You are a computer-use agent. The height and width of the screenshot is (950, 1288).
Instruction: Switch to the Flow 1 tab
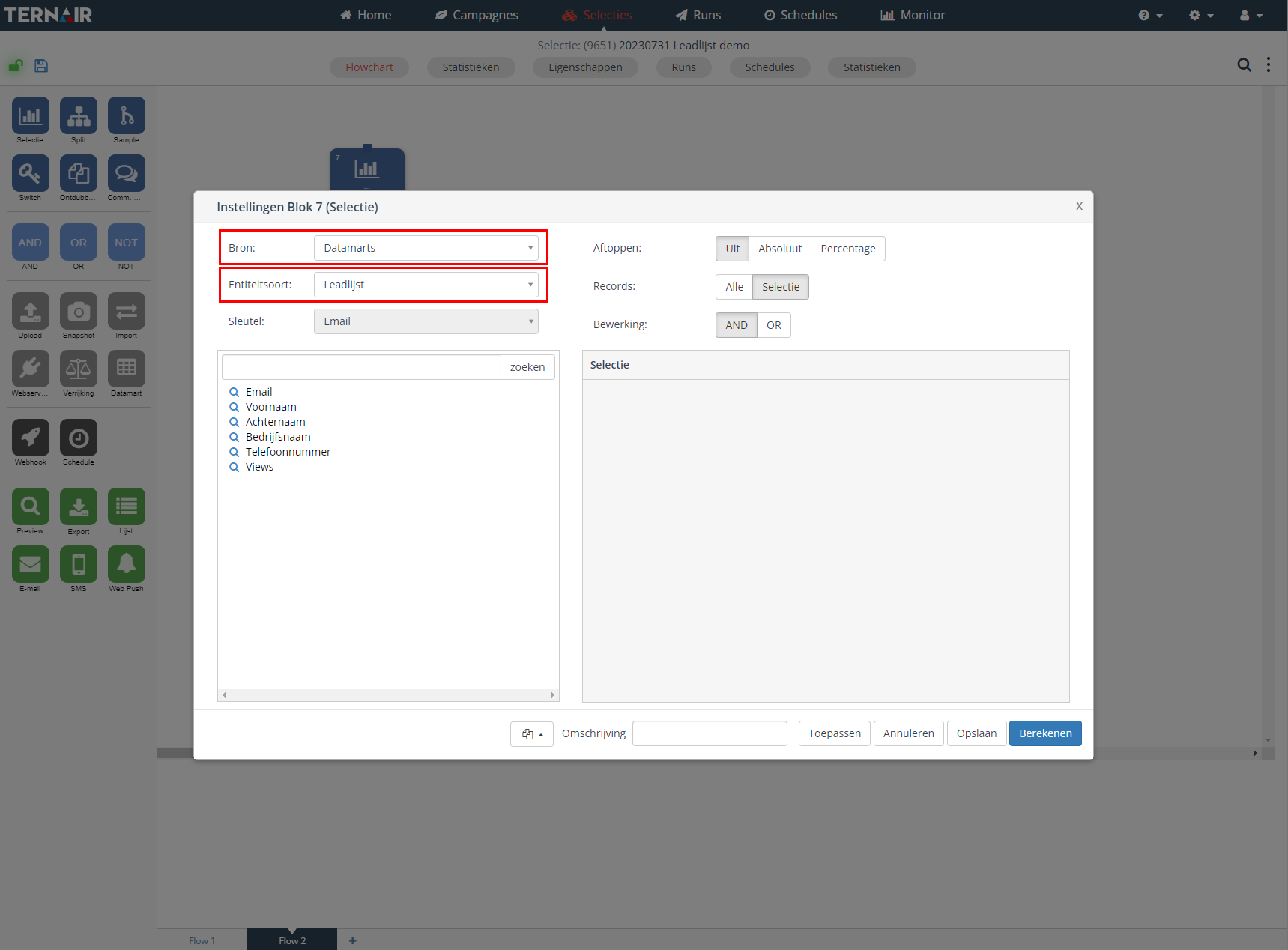pos(202,940)
